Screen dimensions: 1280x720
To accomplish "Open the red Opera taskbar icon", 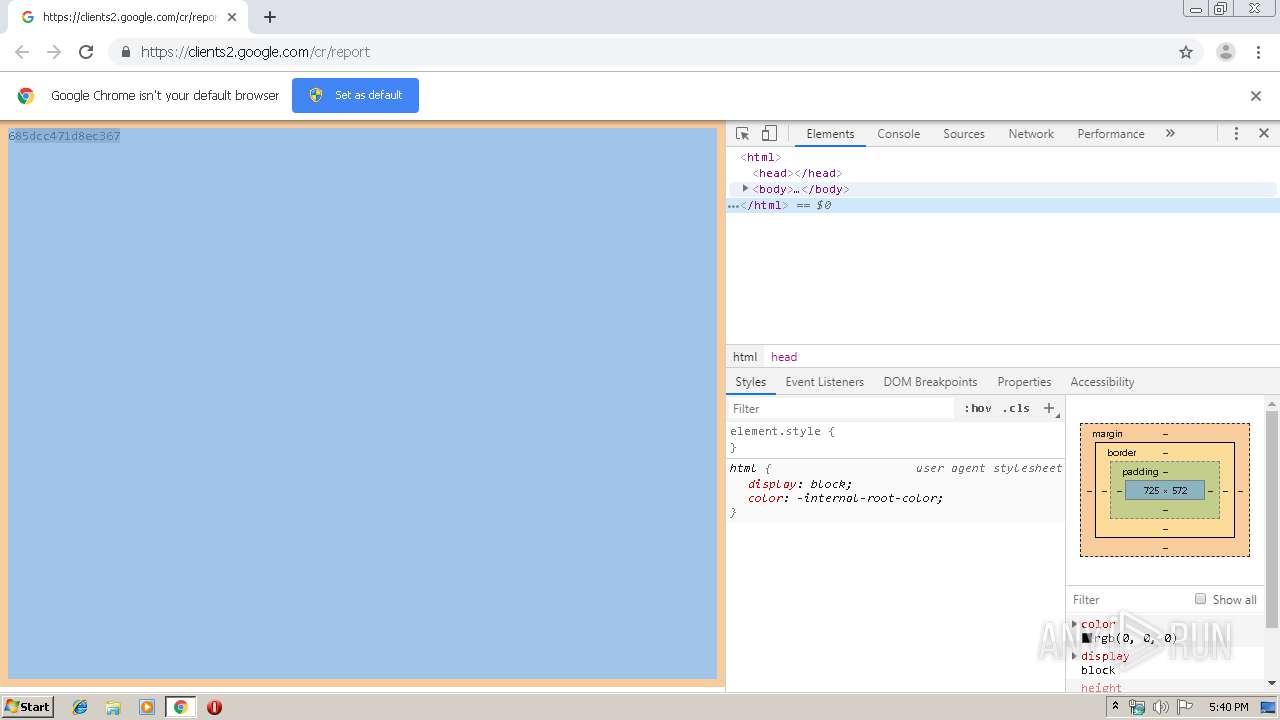I will pos(214,707).
